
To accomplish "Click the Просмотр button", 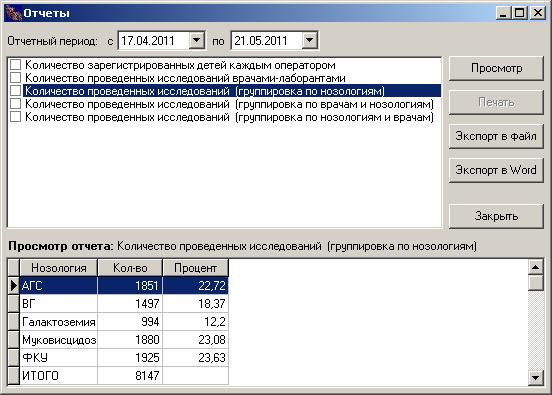I will point(496,68).
